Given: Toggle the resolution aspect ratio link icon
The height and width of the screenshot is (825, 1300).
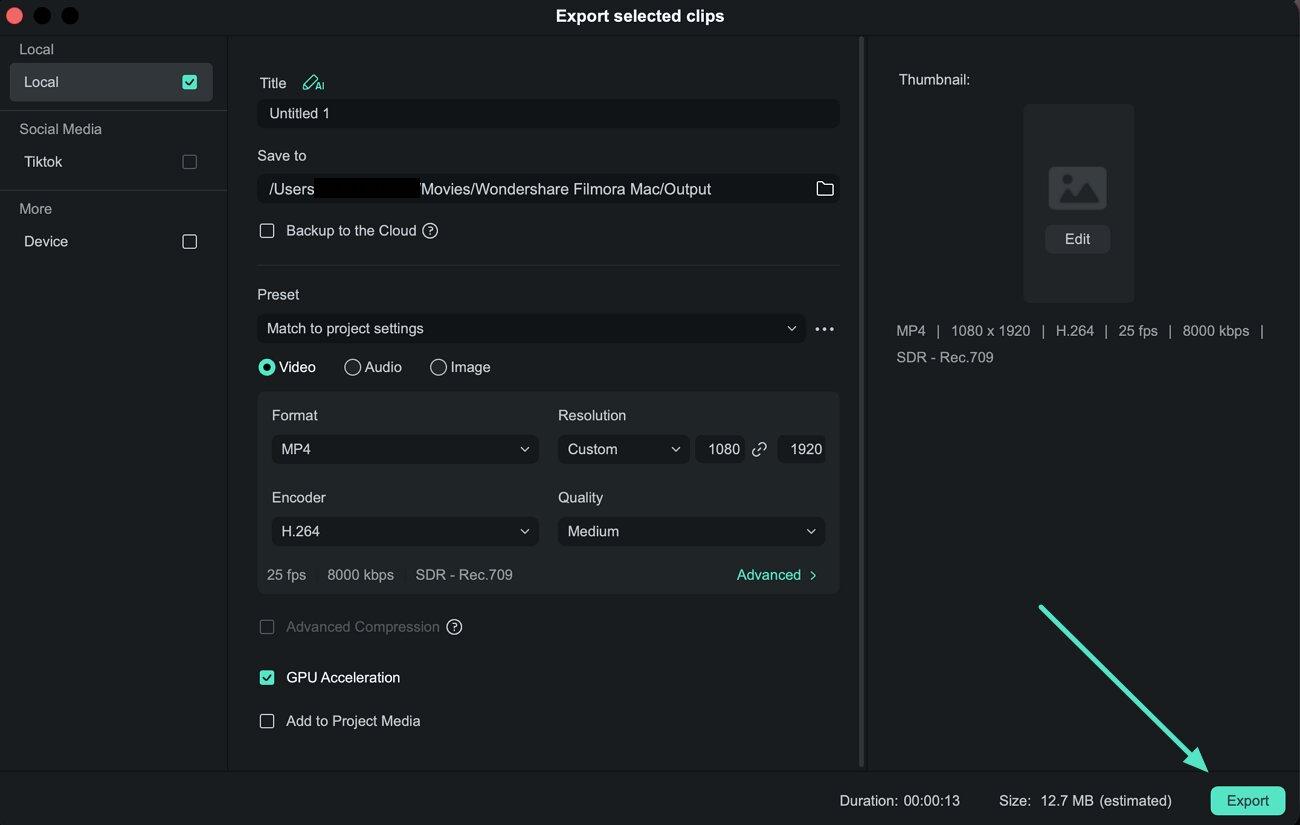Looking at the screenshot, I should [759, 450].
